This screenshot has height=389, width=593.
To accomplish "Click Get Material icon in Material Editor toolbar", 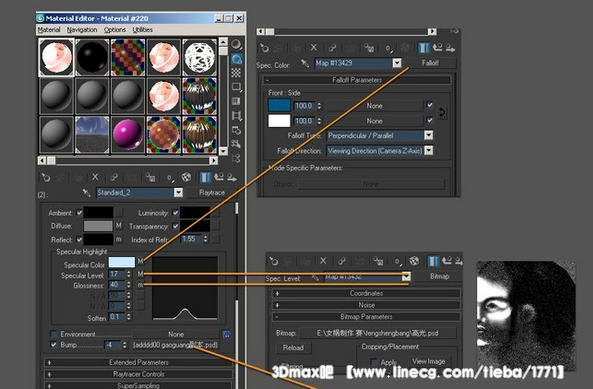I will coord(45,177).
